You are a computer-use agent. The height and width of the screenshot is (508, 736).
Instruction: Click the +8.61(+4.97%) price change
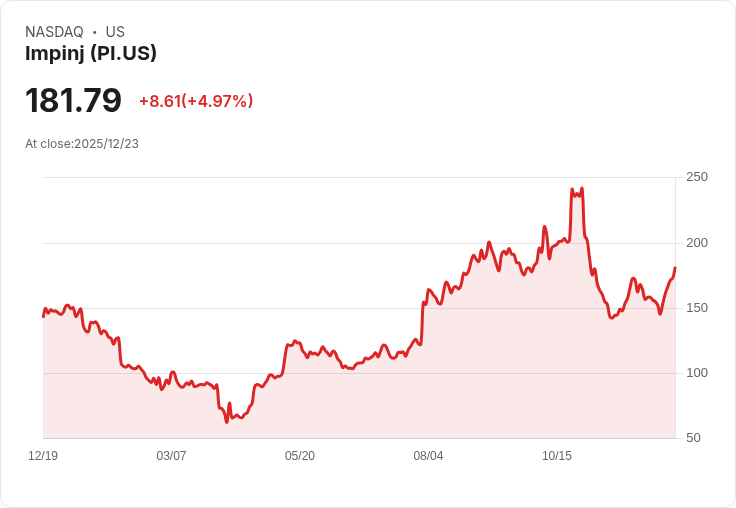point(196,101)
